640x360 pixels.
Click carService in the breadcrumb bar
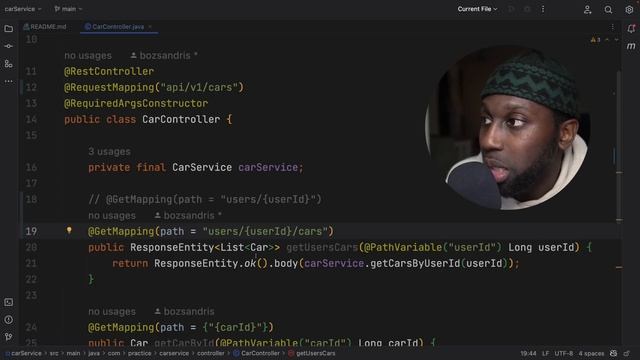(24, 353)
